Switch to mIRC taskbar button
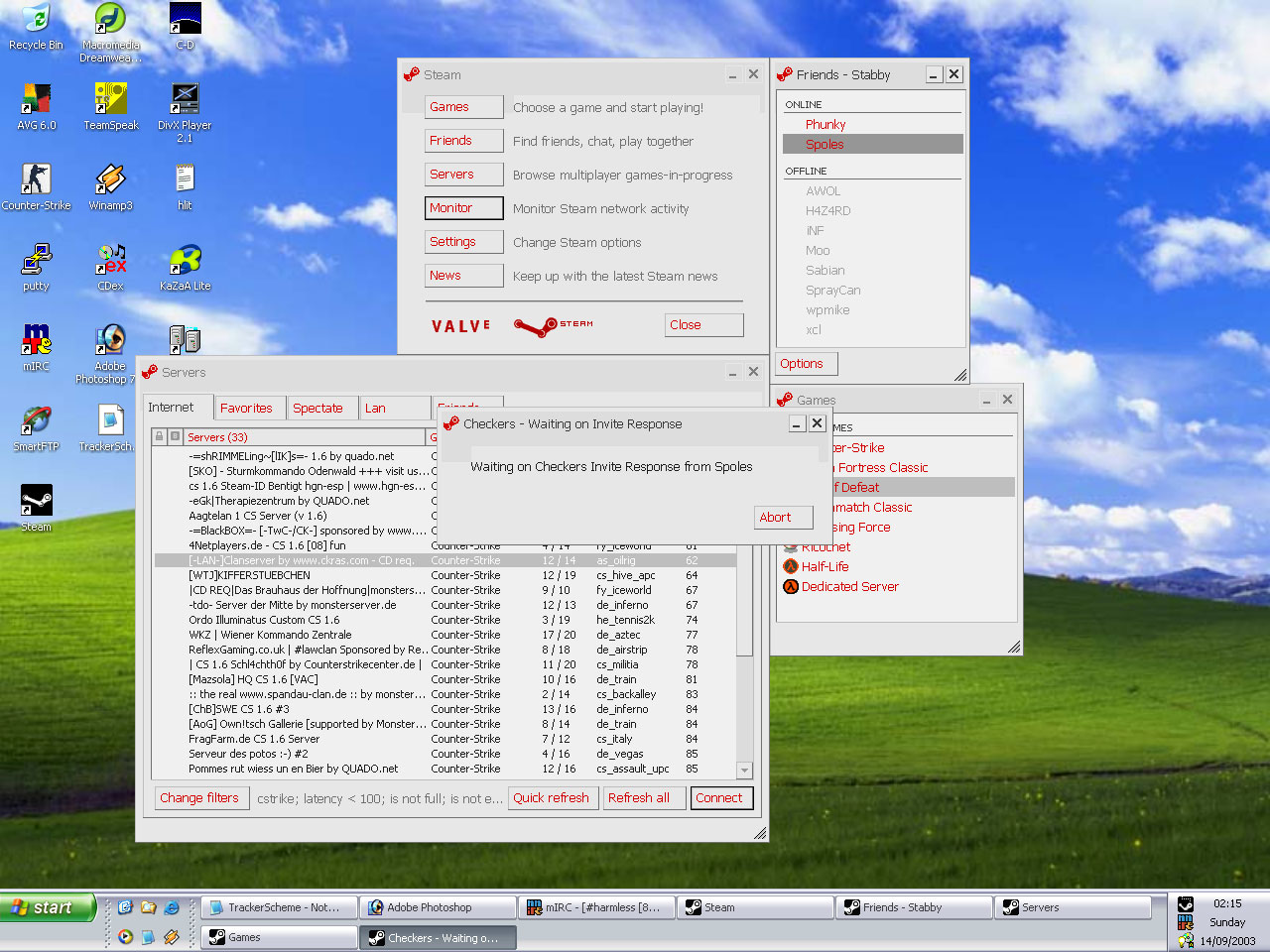 point(596,907)
